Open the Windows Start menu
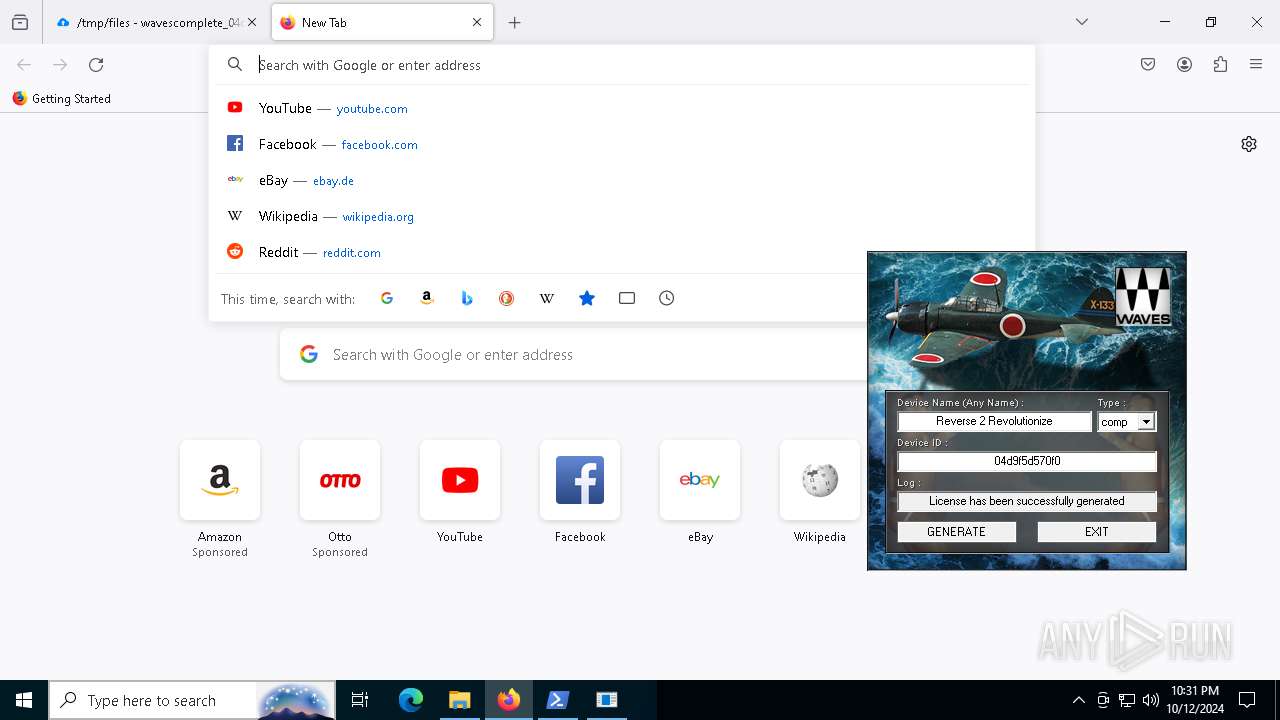The width and height of the screenshot is (1280, 720). point(24,700)
